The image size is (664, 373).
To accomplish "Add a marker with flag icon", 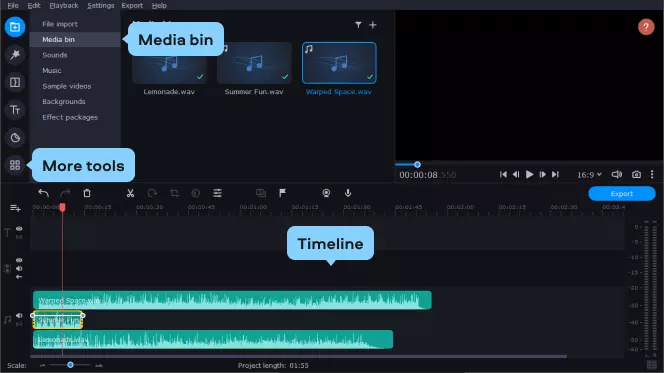I will click(x=282, y=193).
